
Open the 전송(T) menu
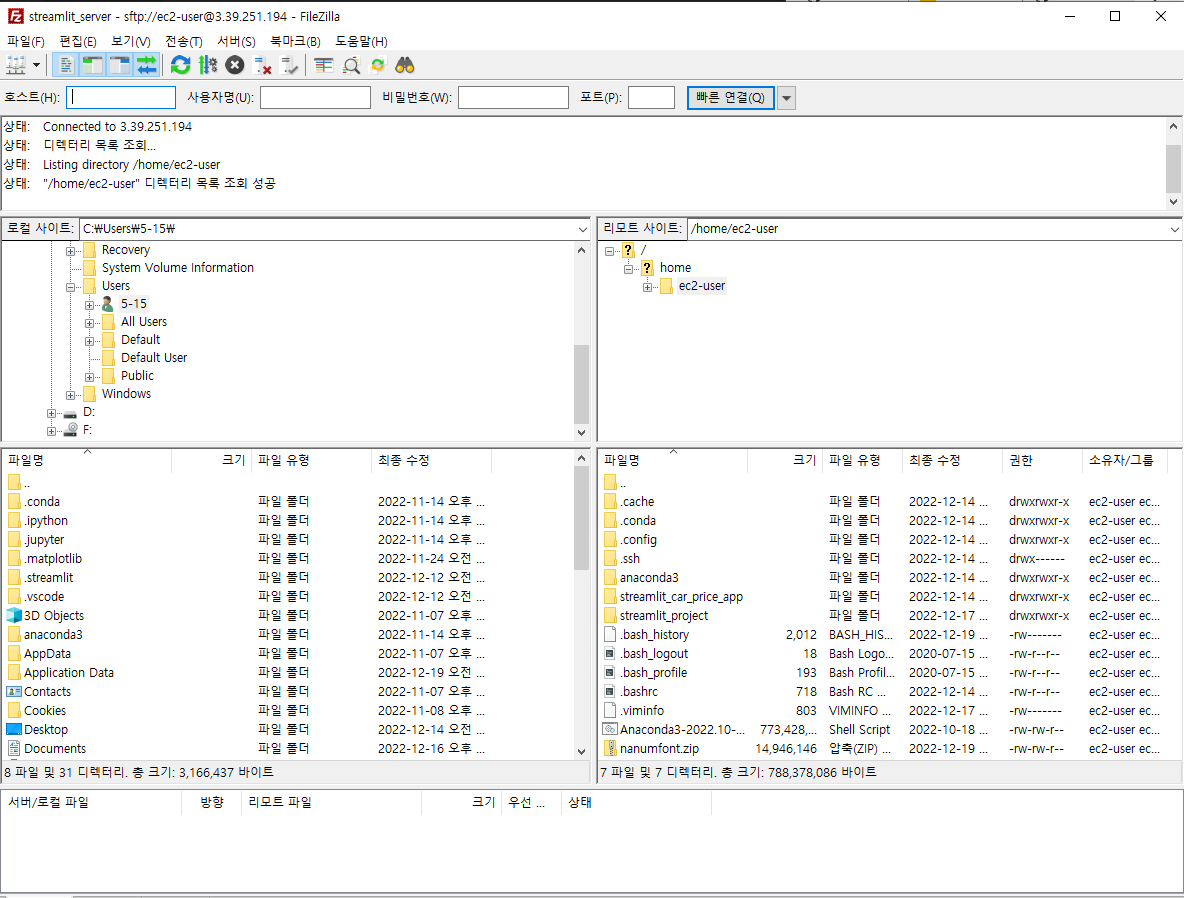click(x=183, y=42)
